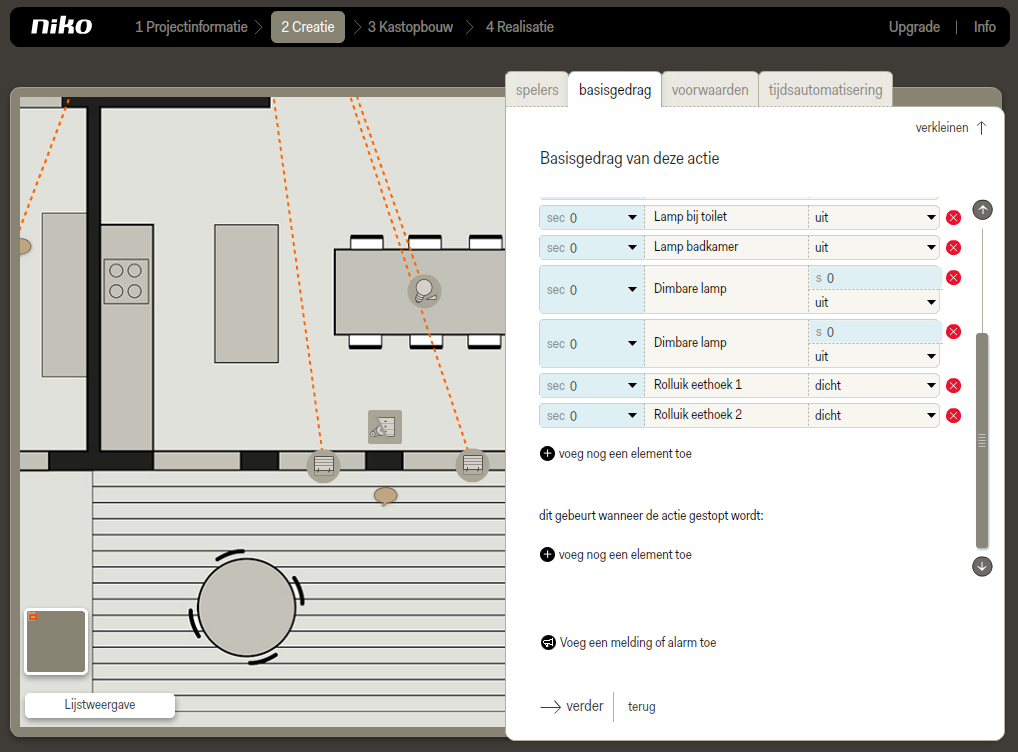The width and height of the screenshot is (1018, 752).
Task: Go to step 3 Kastopbouw
Action: (x=410, y=27)
